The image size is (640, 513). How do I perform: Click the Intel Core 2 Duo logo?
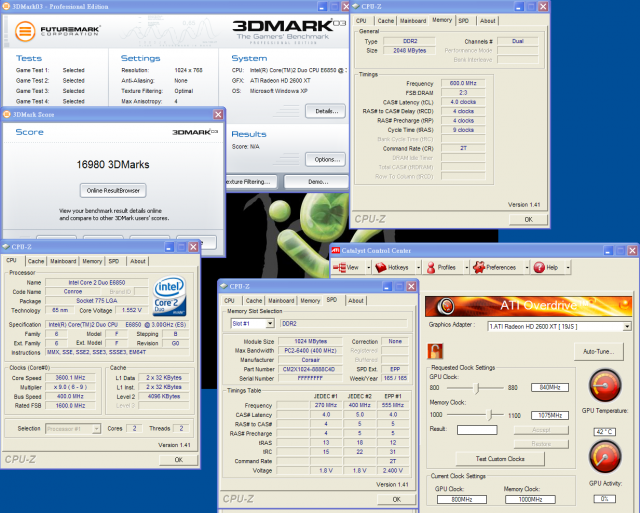point(170,296)
